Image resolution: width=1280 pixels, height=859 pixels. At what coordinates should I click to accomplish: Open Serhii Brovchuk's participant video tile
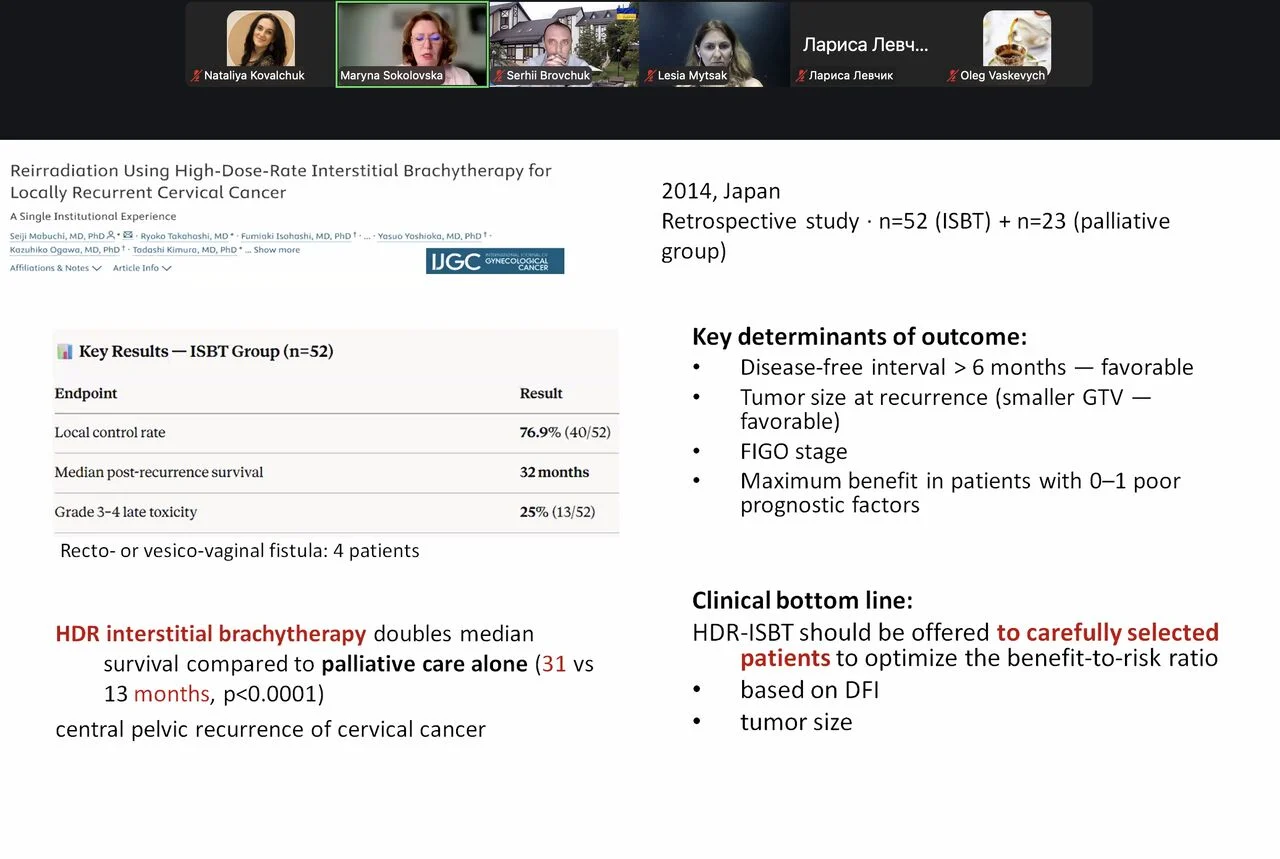coord(564,44)
